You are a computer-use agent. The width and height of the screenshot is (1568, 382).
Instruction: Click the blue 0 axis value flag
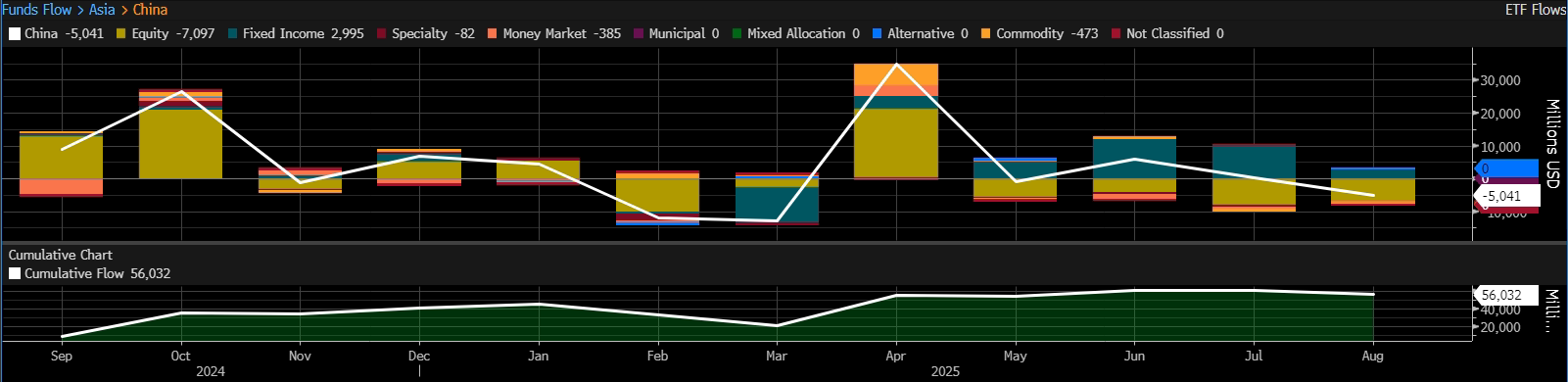(x=1506, y=168)
